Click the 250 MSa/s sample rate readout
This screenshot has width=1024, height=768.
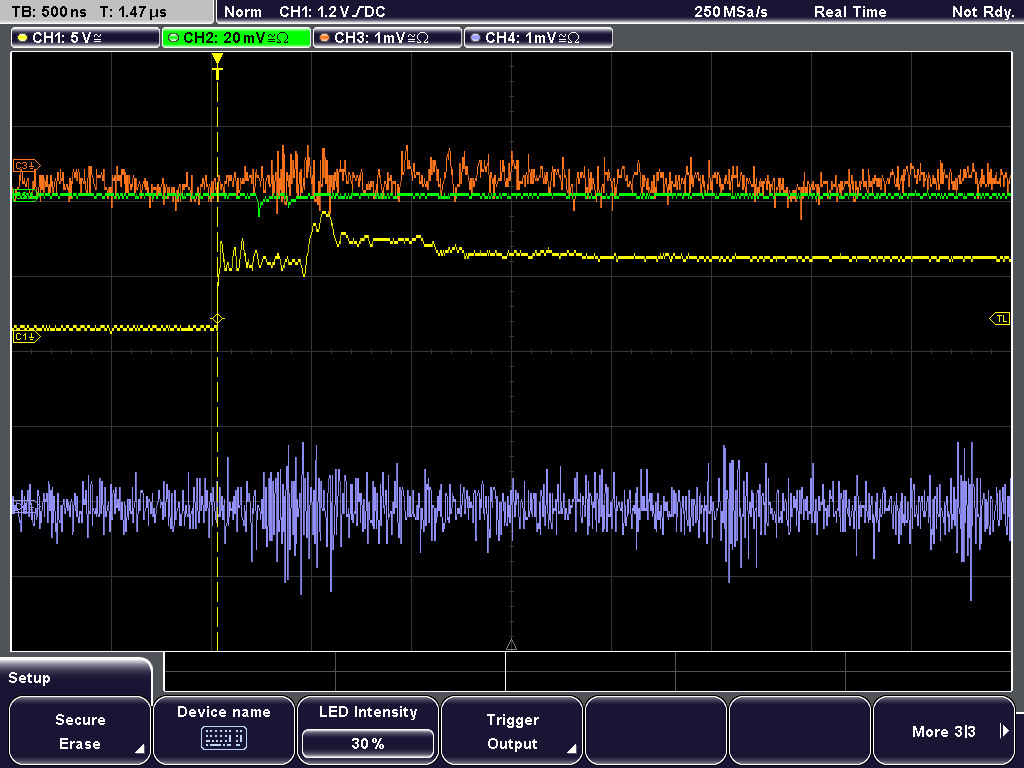tap(731, 12)
